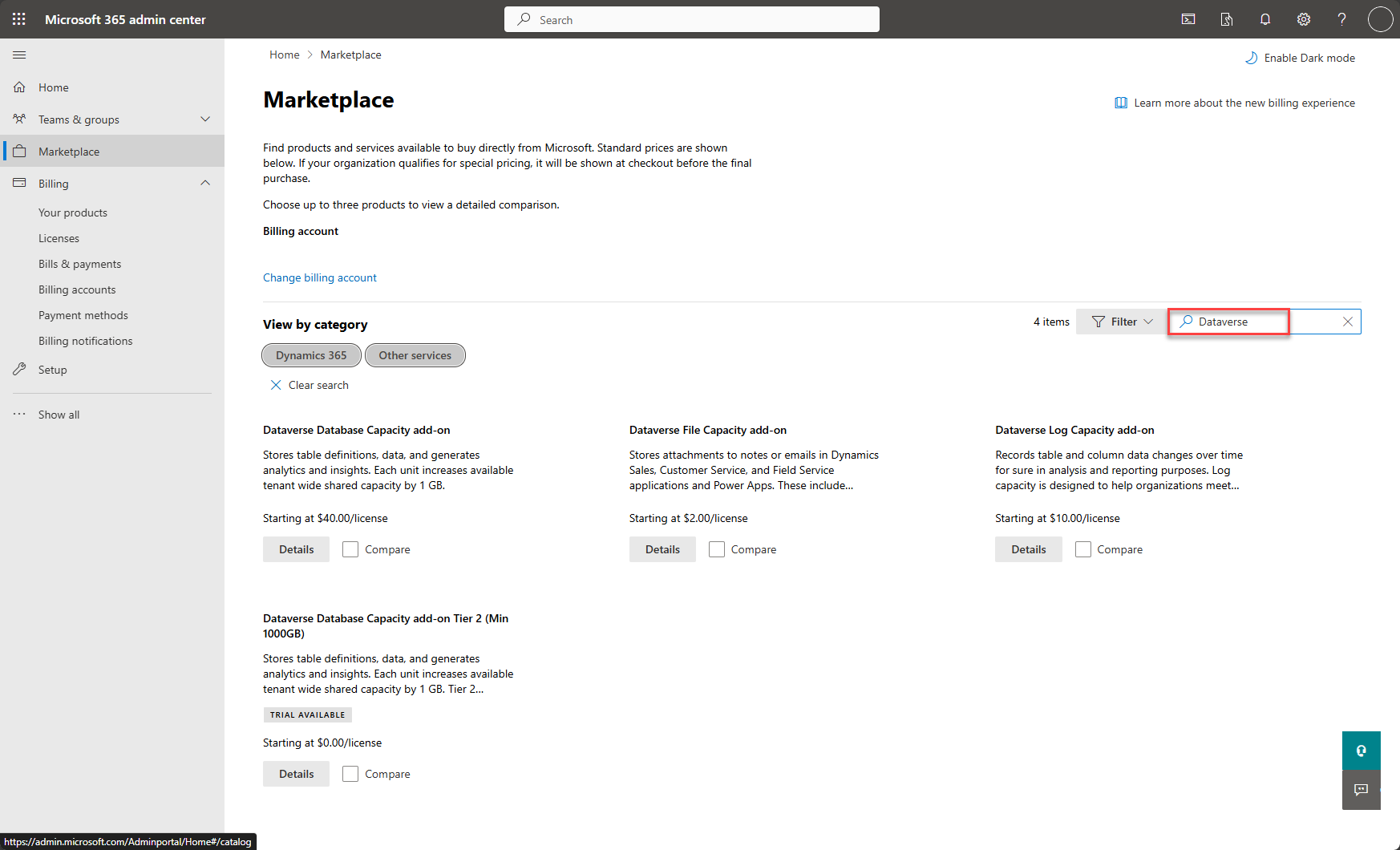Click Clear search text link
The image size is (1400, 850).
(318, 385)
